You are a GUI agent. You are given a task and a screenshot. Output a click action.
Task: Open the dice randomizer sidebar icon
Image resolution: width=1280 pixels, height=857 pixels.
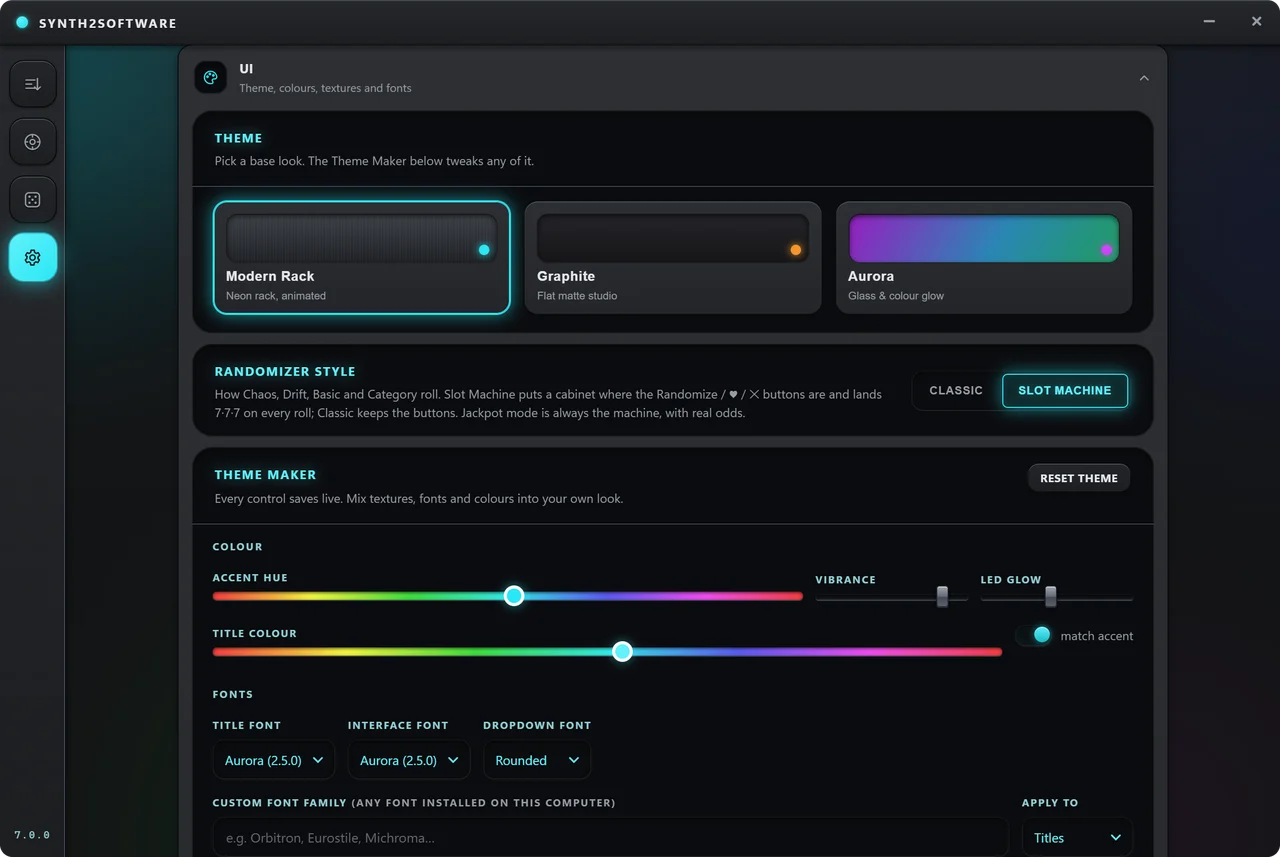pos(33,200)
